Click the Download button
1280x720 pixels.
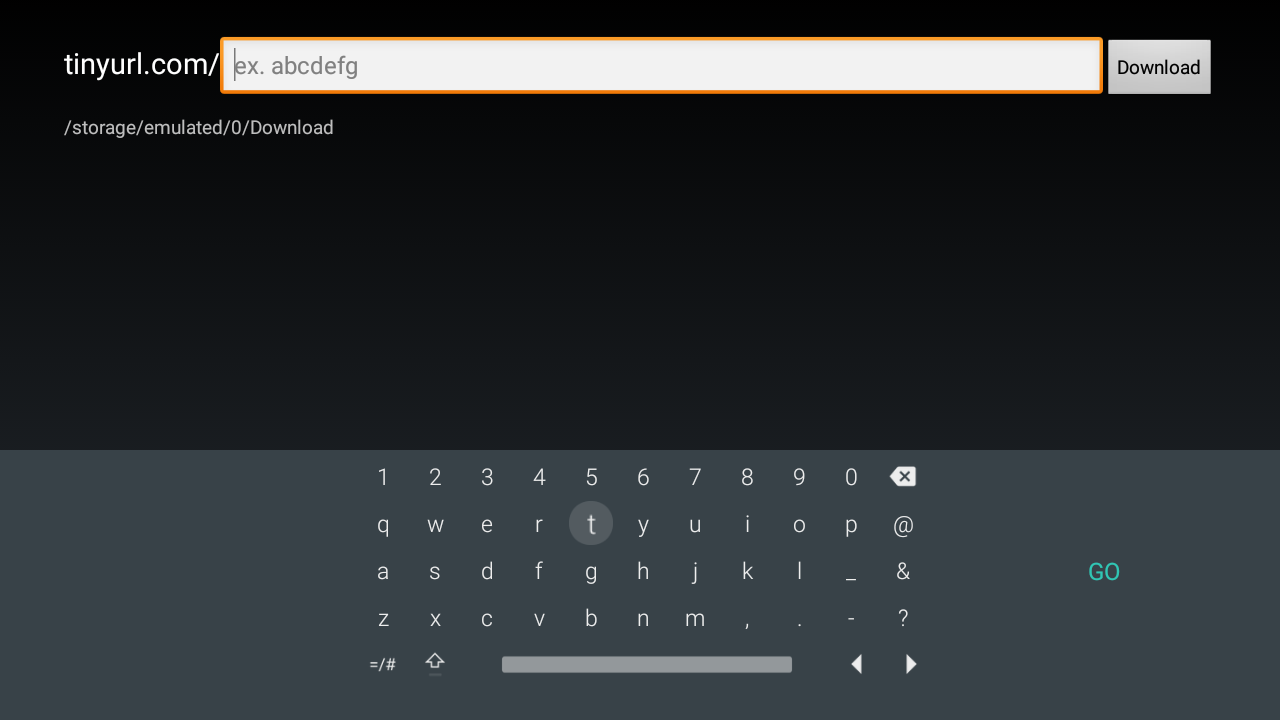(x=1159, y=67)
